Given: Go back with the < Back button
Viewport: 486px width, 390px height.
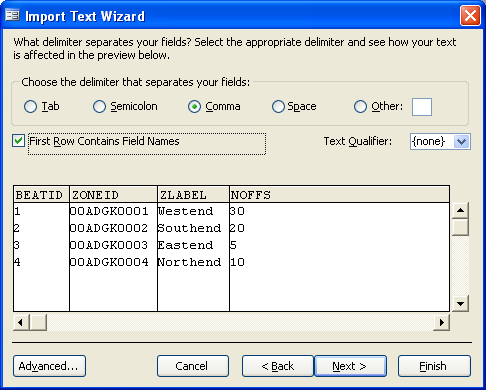Looking at the screenshot, I should click(278, 366).
